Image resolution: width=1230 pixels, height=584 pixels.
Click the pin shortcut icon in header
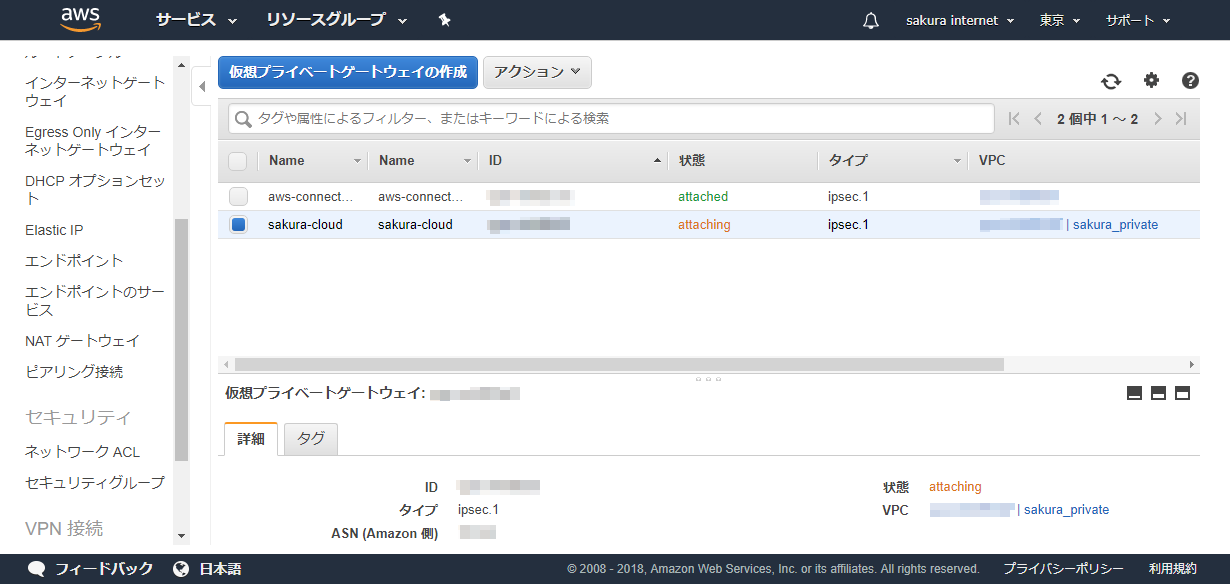(444, 20)
